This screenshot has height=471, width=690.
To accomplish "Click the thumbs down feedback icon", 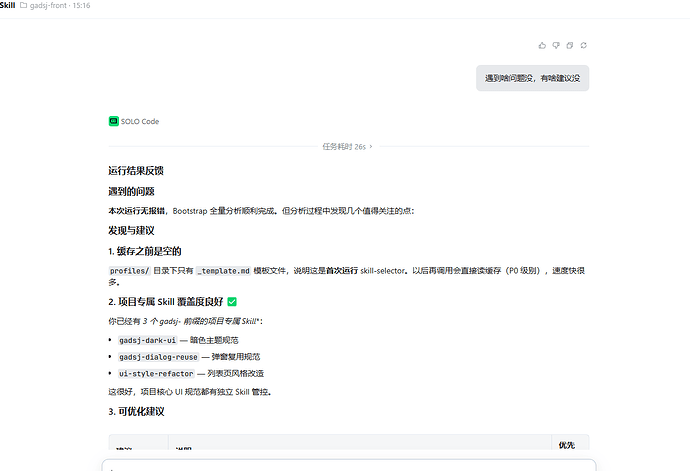I will click(556, 45).
